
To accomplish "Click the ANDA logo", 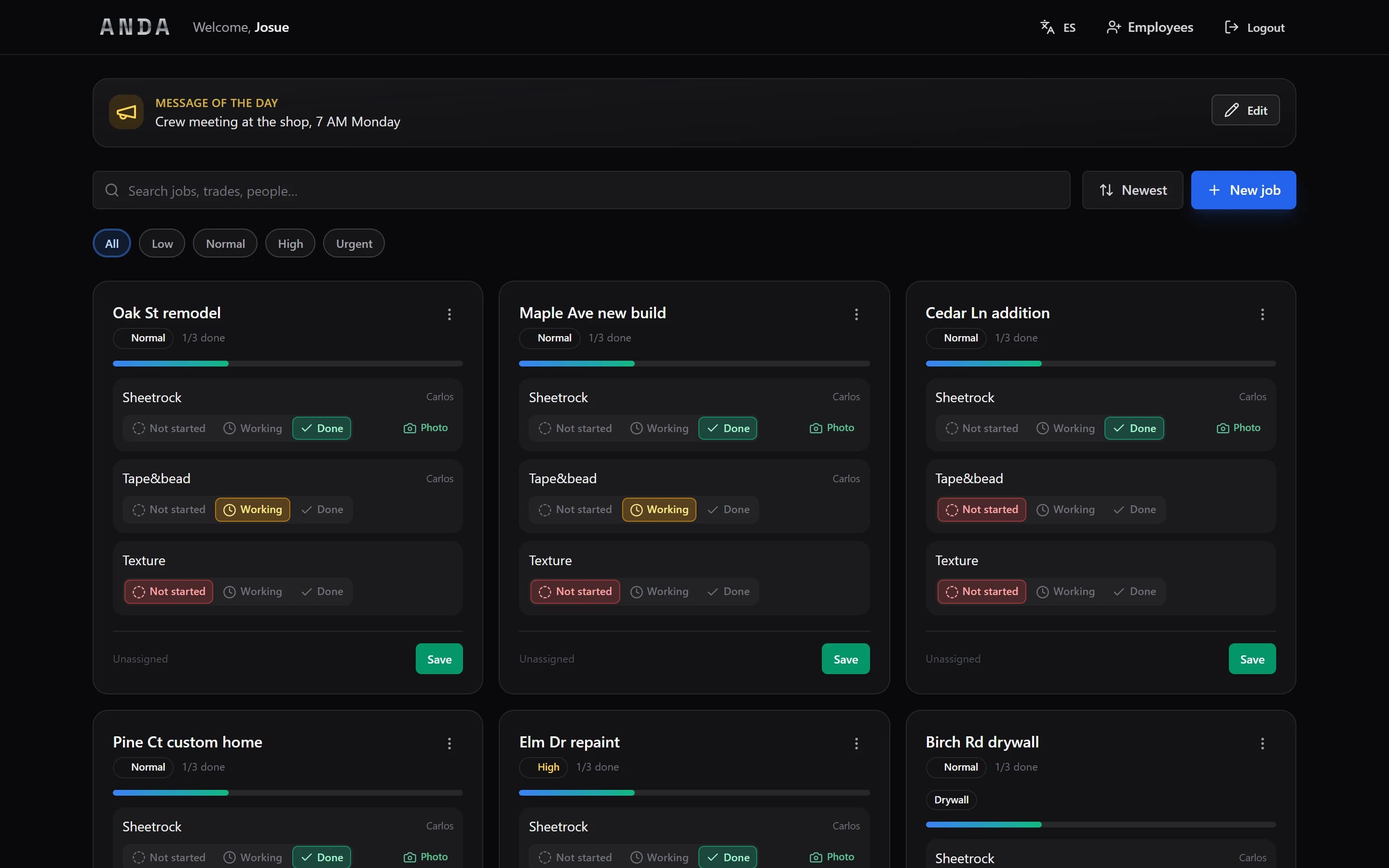I will 135,27.
